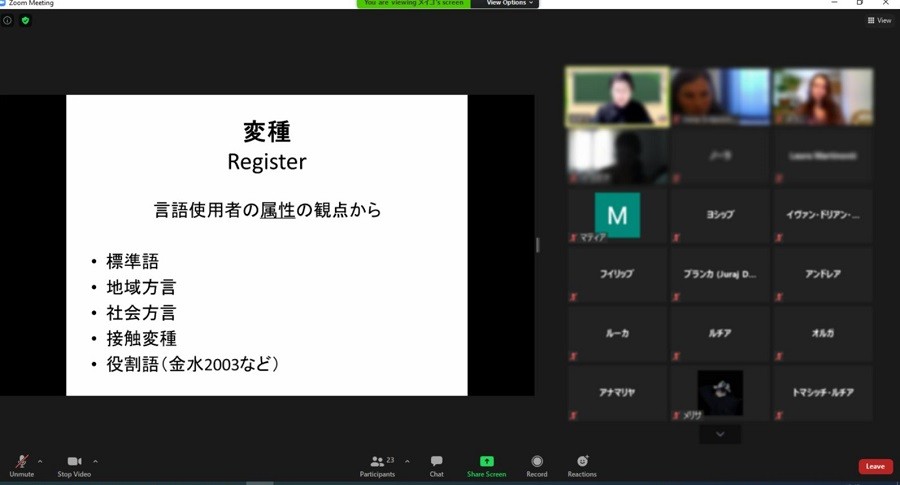This screenshot has width=900, height=485.
Task: Click the Participants icon
Action: [377, 461]
